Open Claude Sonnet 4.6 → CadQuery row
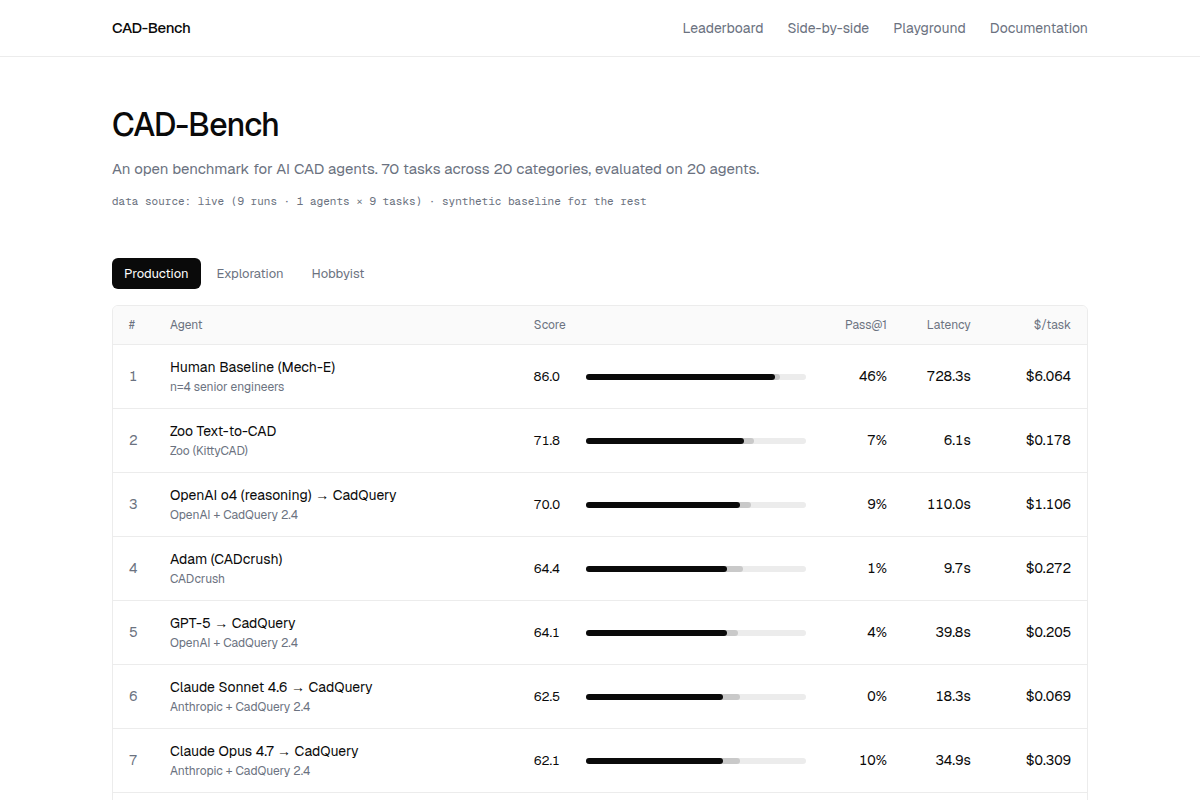This screenshot has width=1200, height=800. click(600, 696)
